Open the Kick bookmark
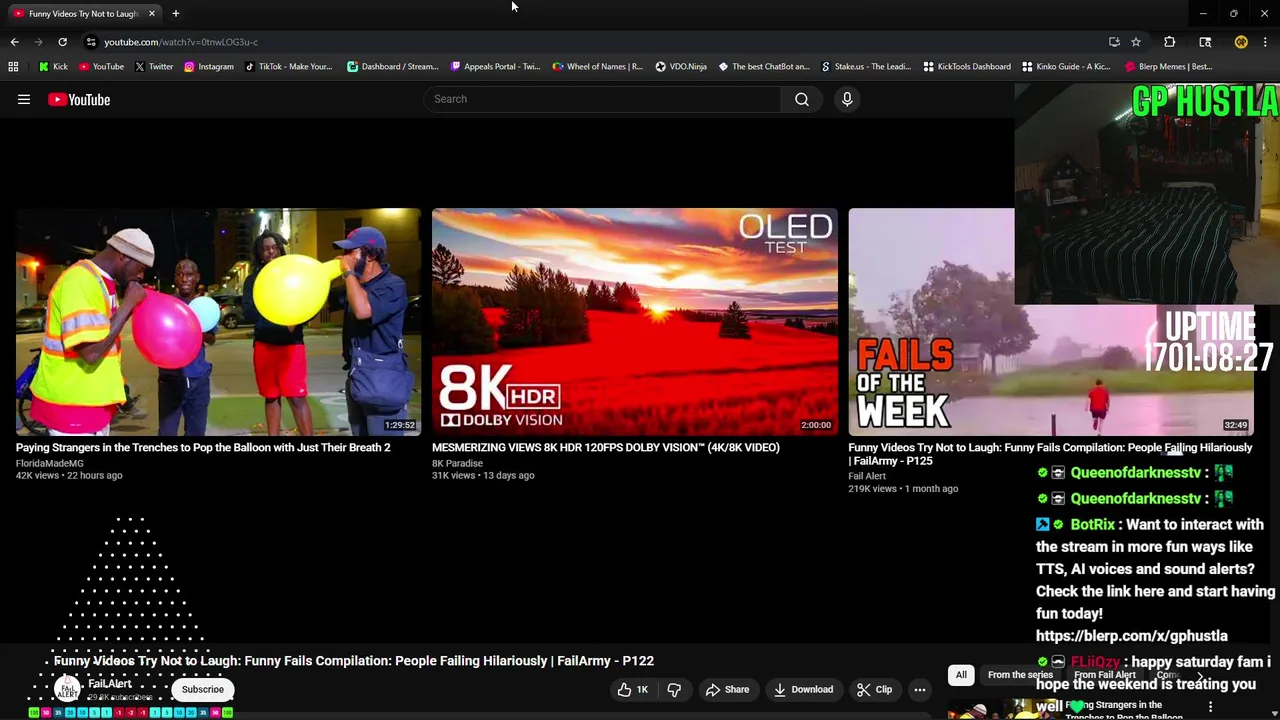1280x720 pixels. point(53,66)
